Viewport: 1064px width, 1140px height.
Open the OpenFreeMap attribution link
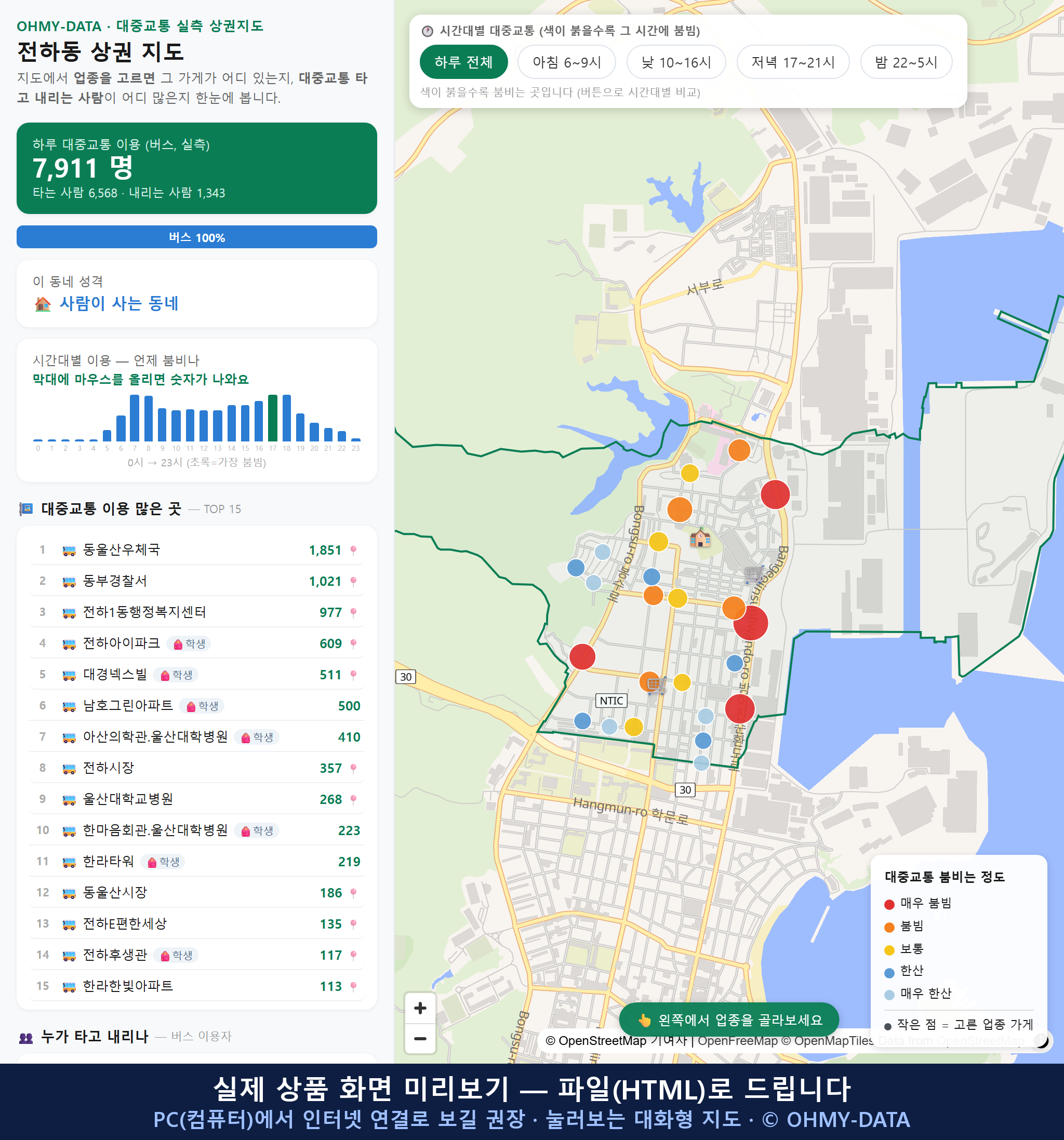click(x=737, y=1040)
